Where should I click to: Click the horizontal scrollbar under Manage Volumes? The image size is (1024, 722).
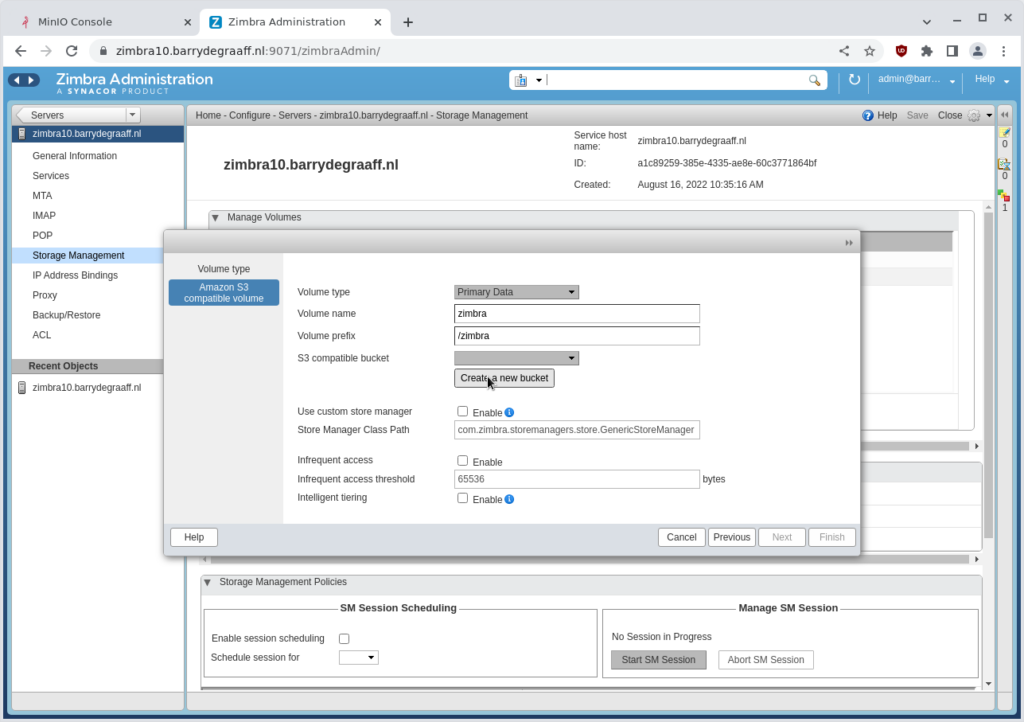pos(914,447)
